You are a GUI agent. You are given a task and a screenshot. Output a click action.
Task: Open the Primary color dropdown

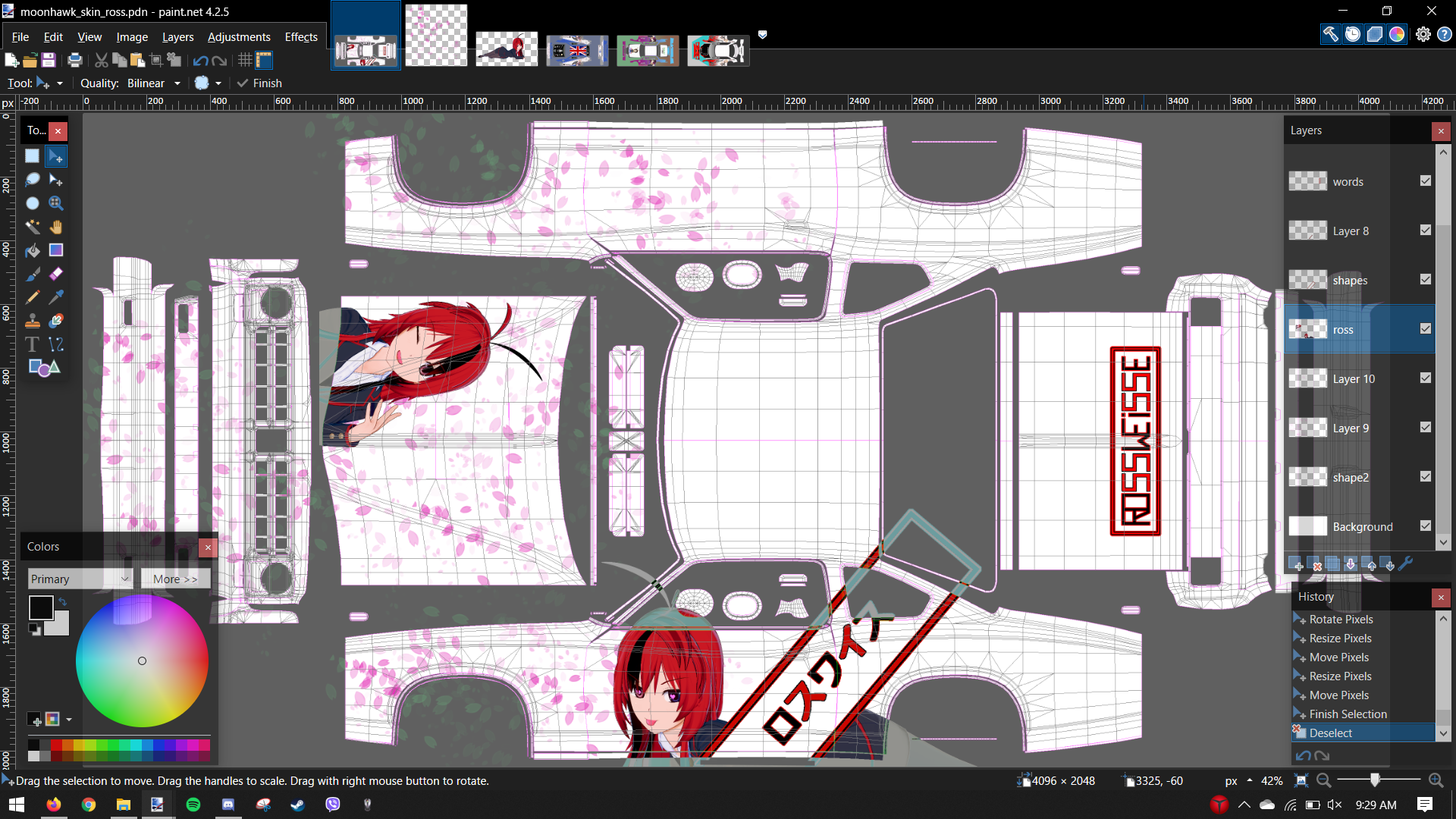tap(80, 579)
